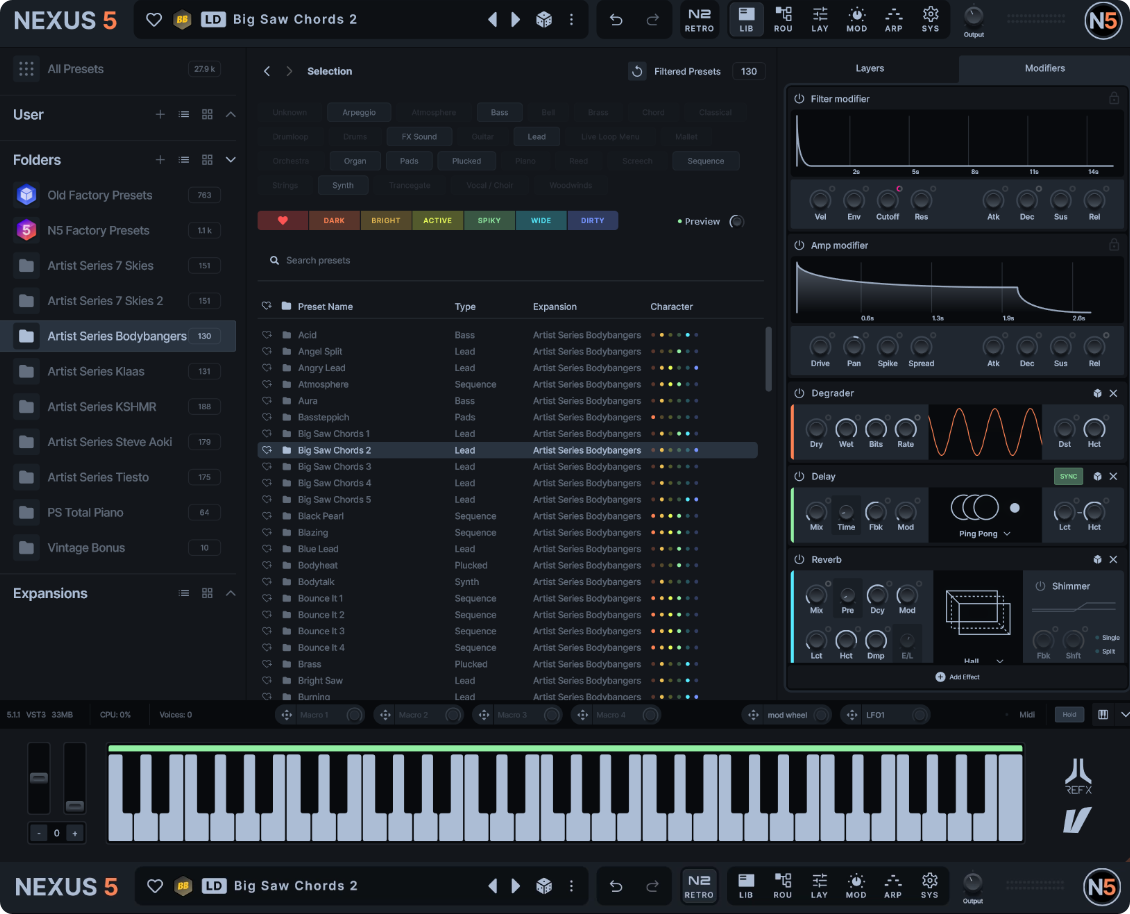Sort presets by Type column header
This screenshot has width=1130, height=914.
465,306
